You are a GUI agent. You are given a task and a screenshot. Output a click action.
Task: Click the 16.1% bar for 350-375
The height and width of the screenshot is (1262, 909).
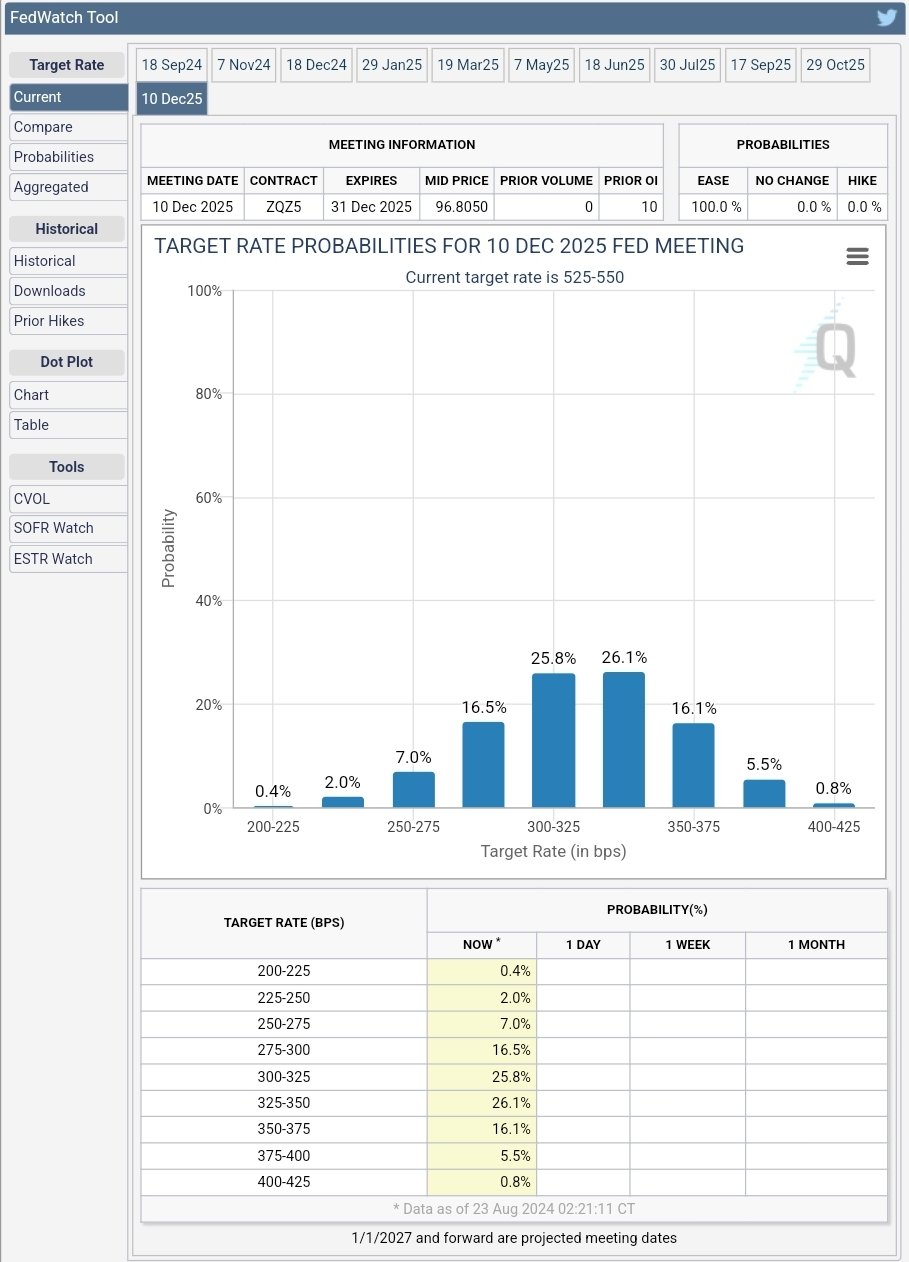pyautogui.click(x=694, y=766)
